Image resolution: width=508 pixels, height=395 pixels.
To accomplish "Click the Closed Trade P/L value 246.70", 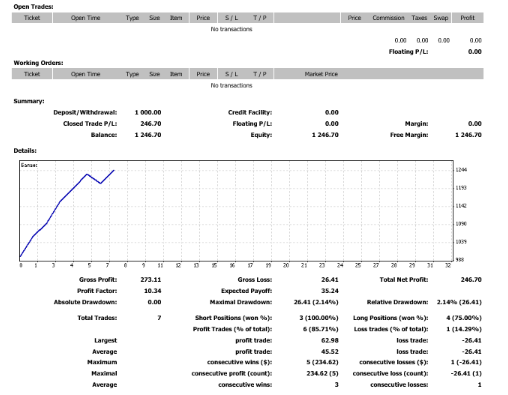I will (x=151, y=124).
